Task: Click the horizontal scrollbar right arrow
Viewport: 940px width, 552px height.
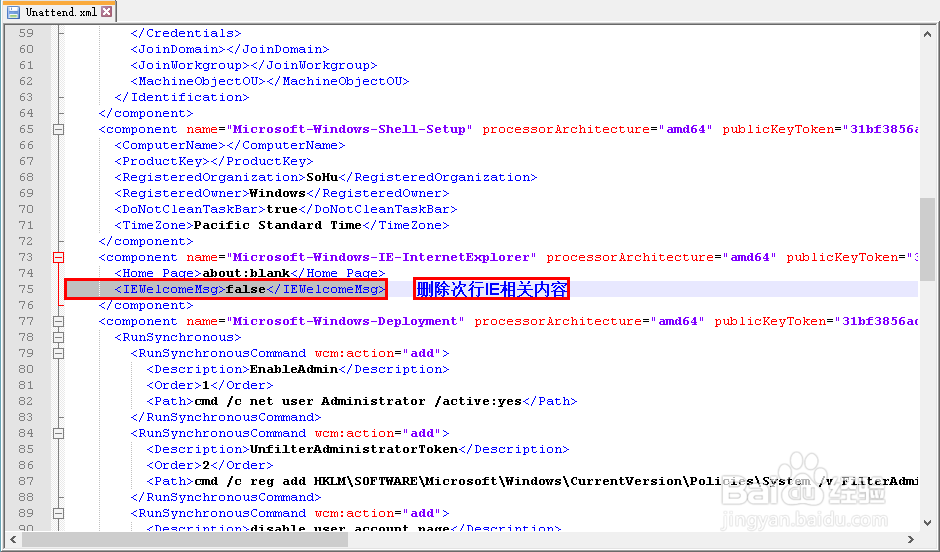Action: pos(911,539)
